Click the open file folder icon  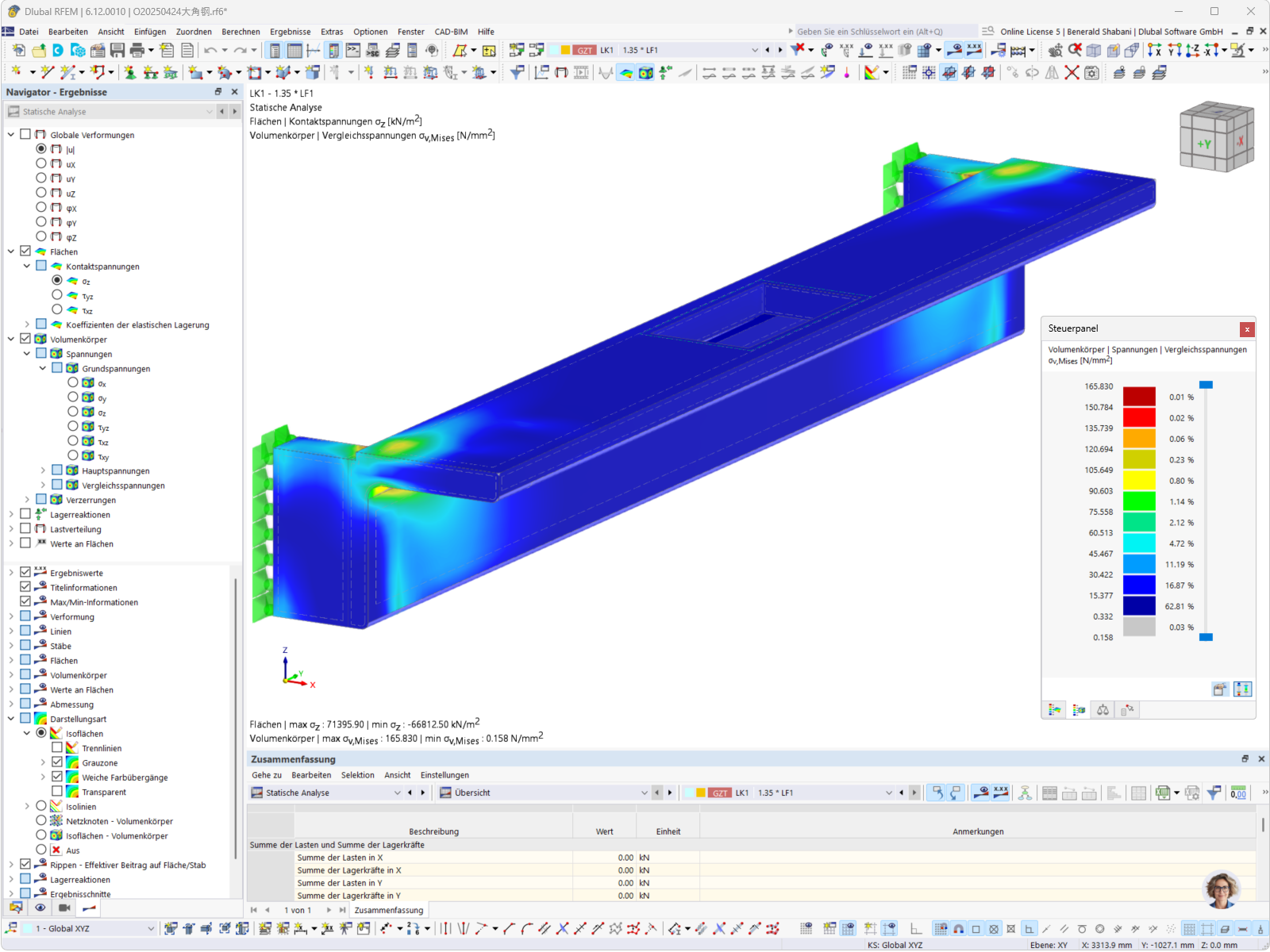point(38,50)
